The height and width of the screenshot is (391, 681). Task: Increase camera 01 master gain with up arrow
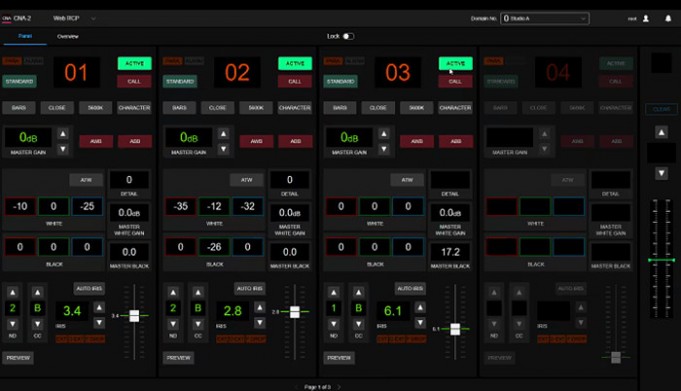coord(63,133)
